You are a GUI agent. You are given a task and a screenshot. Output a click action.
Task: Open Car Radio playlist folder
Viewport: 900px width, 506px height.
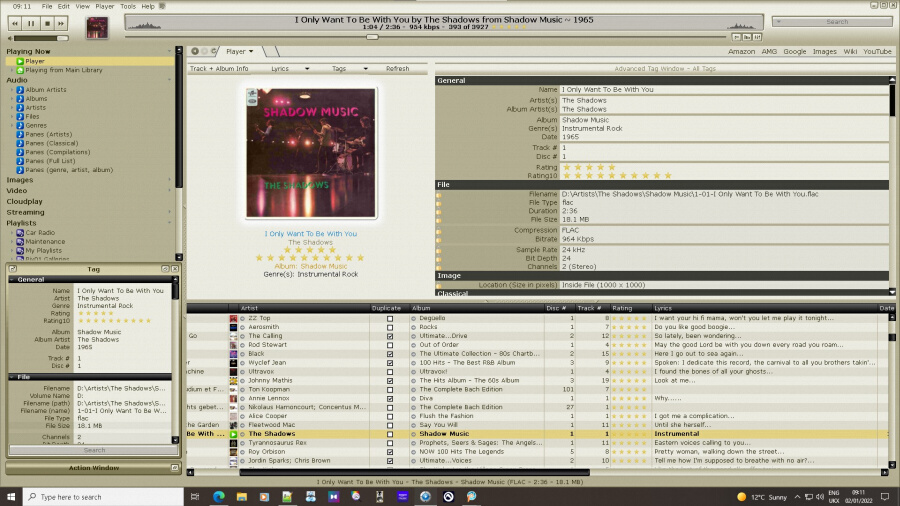(x=40, y=233)
